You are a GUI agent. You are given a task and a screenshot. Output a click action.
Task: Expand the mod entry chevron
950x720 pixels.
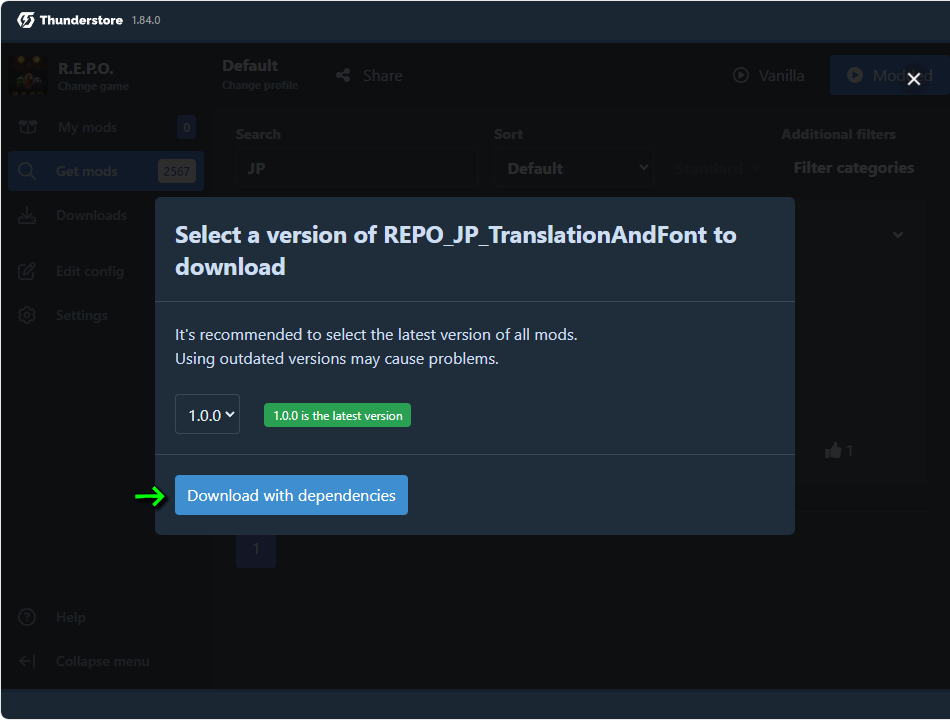pyautogui.click(x=897, y=235)
